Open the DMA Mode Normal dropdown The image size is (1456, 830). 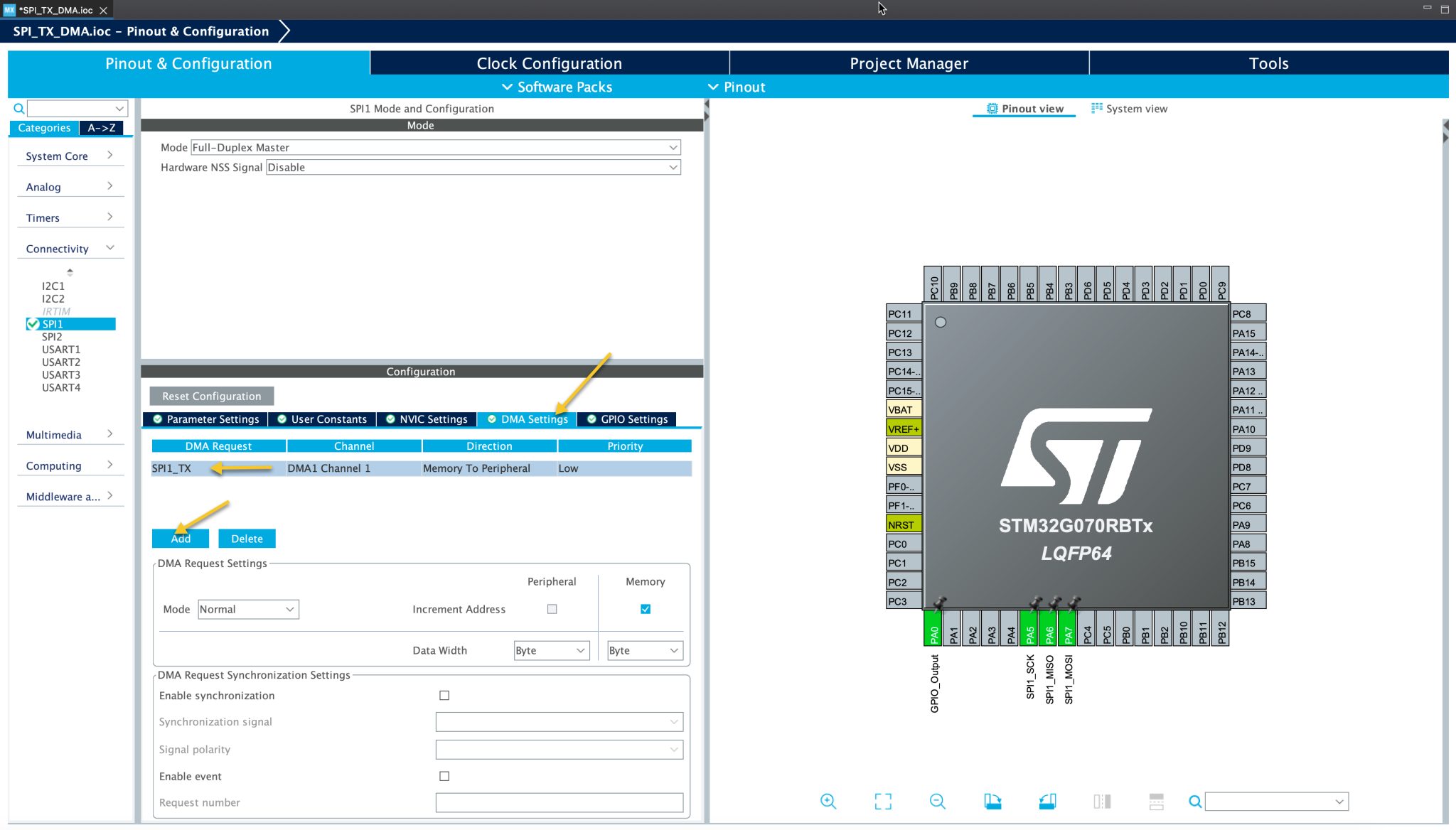(x=247, y=610)
